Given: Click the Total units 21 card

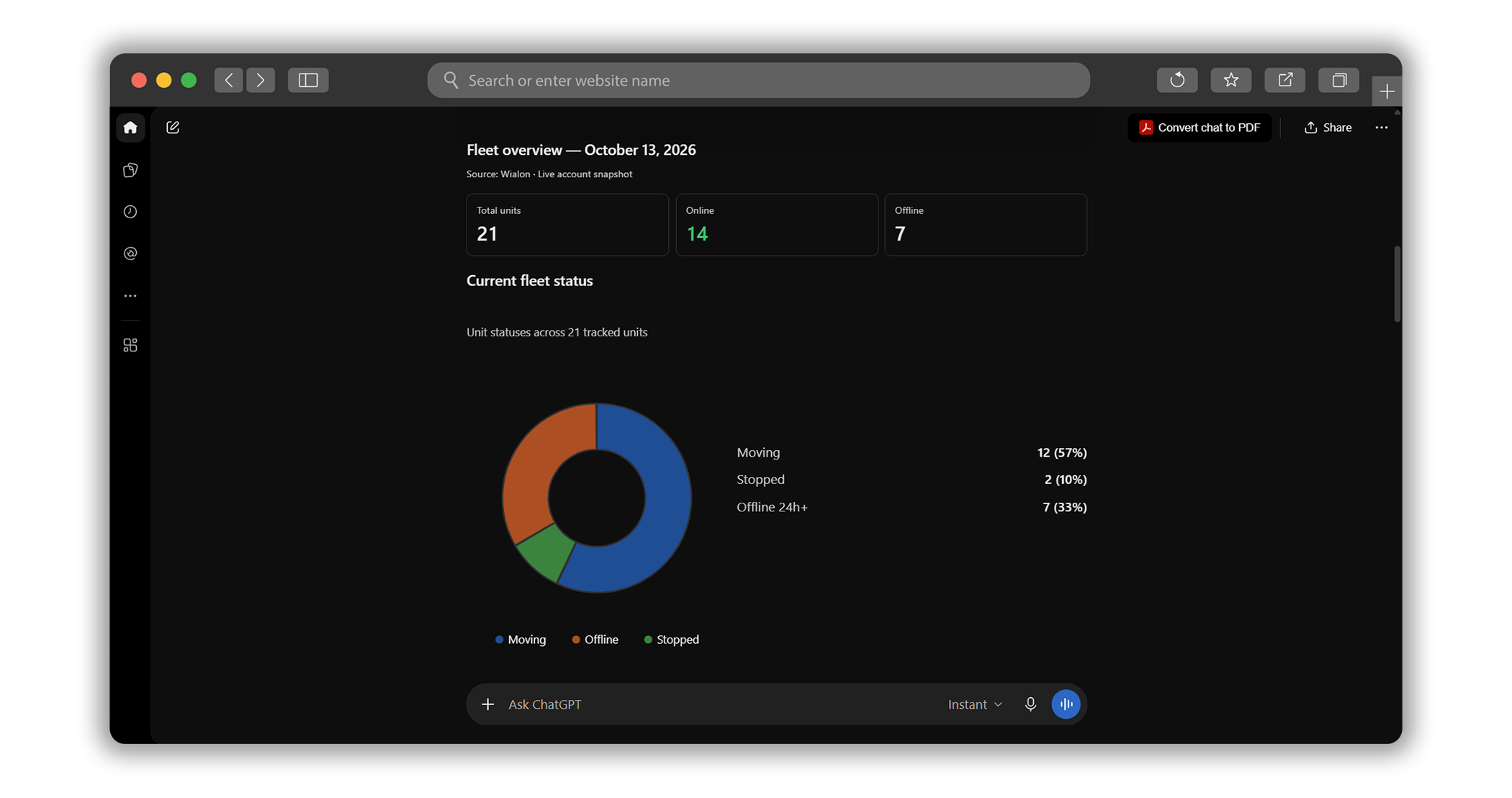Looking at the screenshot, I should click(567, 225).
